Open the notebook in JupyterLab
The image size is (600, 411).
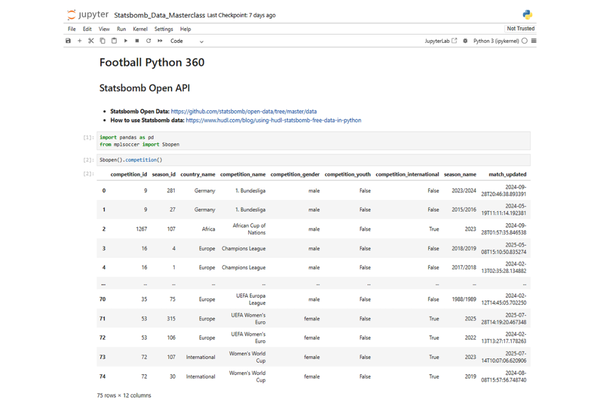440,41
